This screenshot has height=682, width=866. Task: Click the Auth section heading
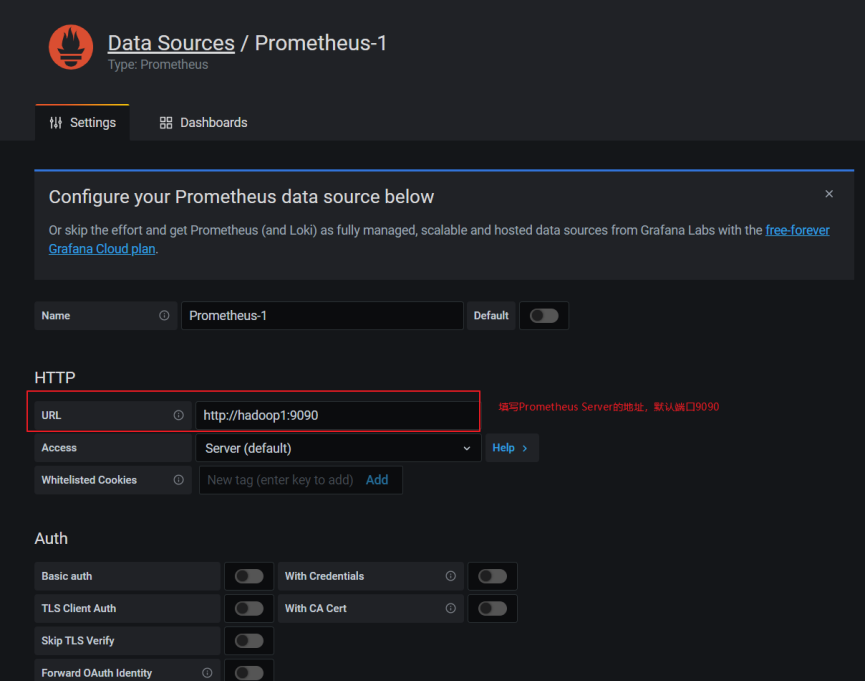51,538
